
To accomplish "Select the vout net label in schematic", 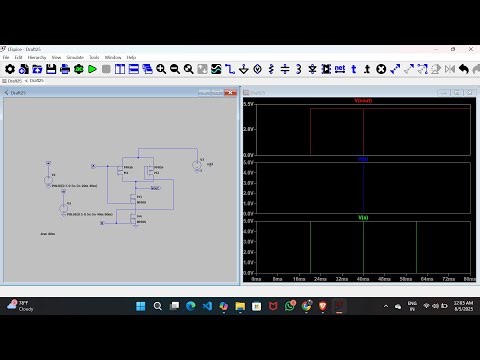I will 155,188.
